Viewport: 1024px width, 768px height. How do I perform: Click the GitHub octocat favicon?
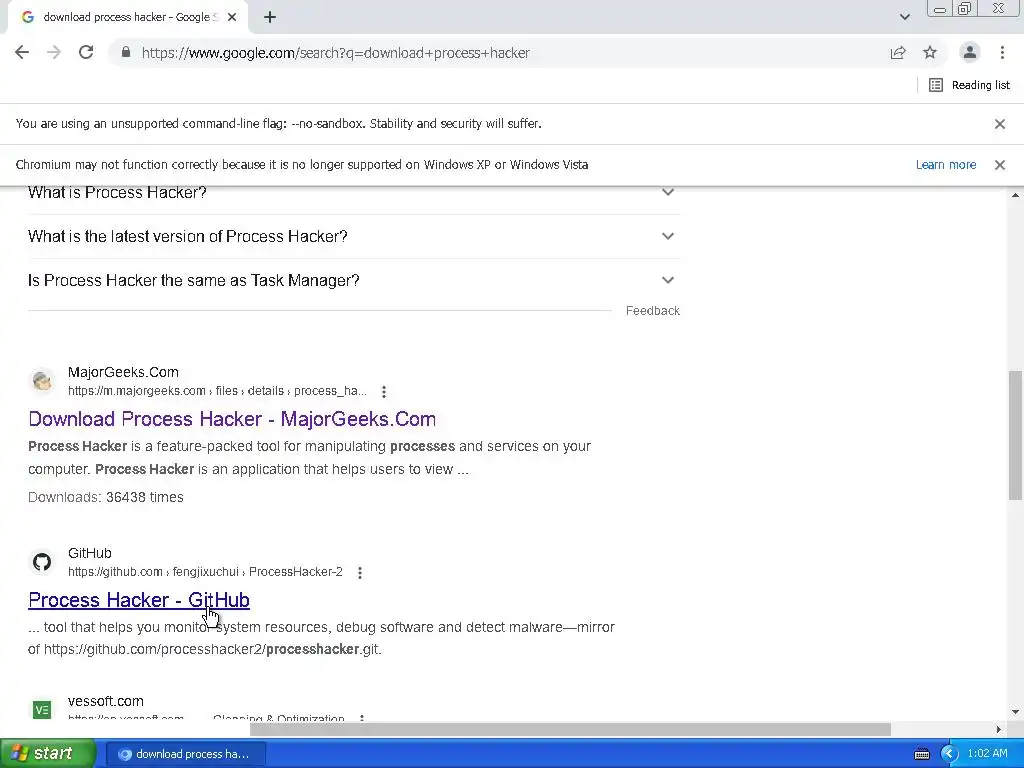pyautogui.click(x=42, y=562)
